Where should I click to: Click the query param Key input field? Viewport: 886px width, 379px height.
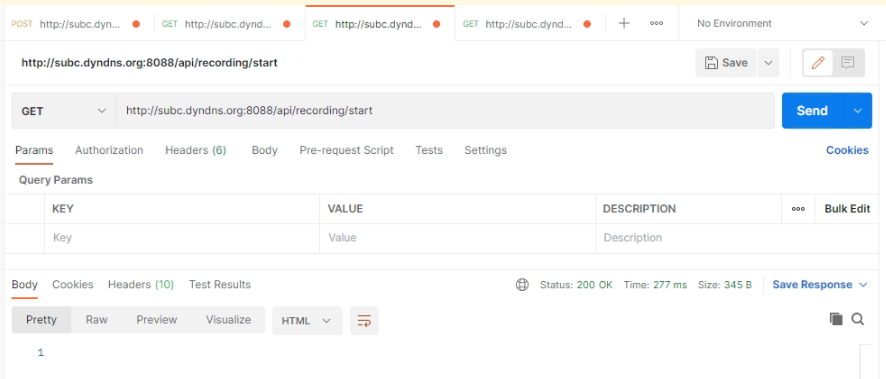tap(182, 238)
